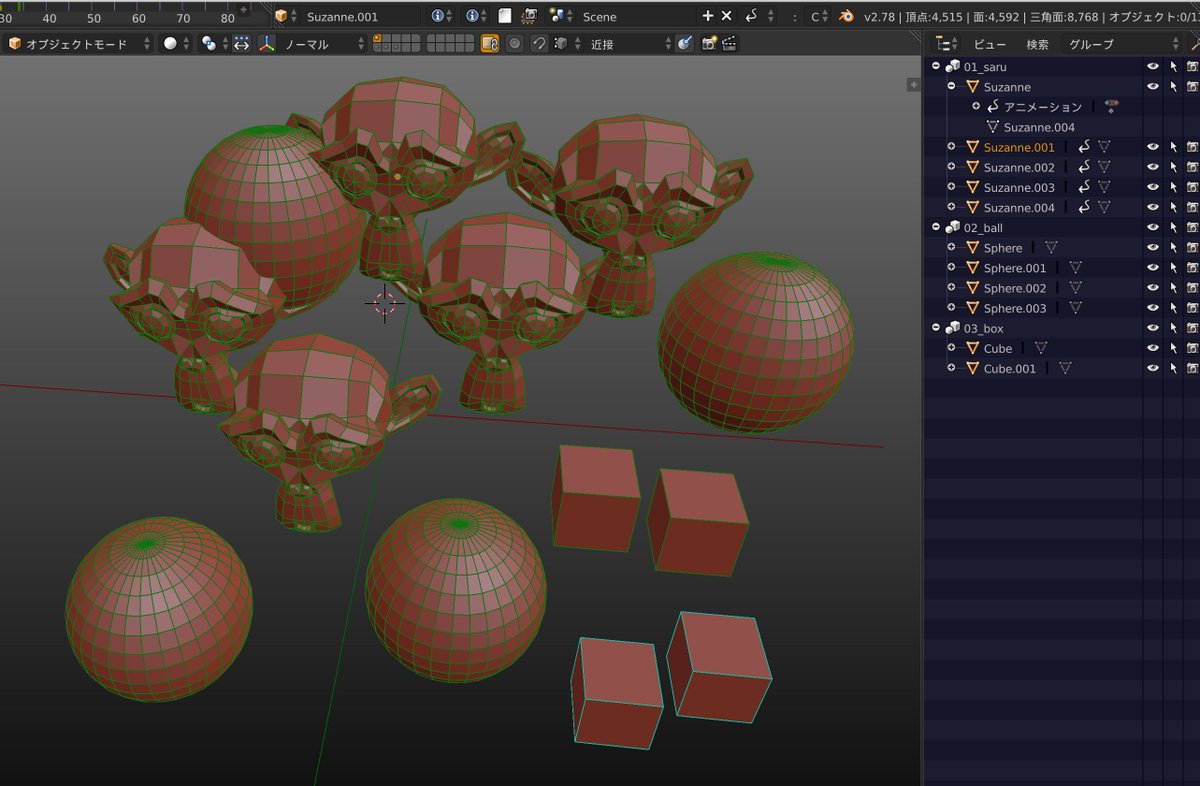Image resolution: width=1200 pixels, height=786 pixels.
Task: Toggle the proportional editing icon
Action: [x=514, y=44]
